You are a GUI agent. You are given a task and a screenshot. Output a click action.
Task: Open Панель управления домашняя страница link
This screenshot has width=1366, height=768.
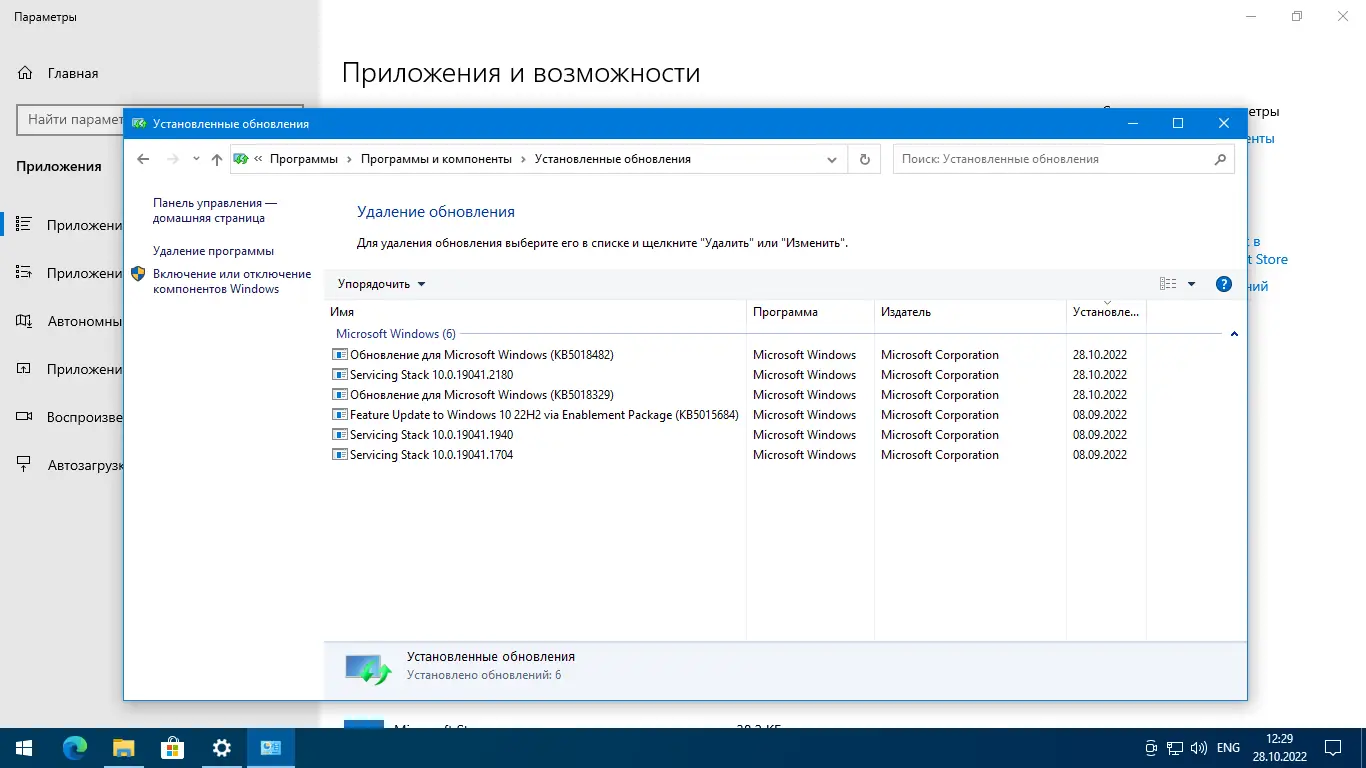pyautogui.click(x=215, y=210)
